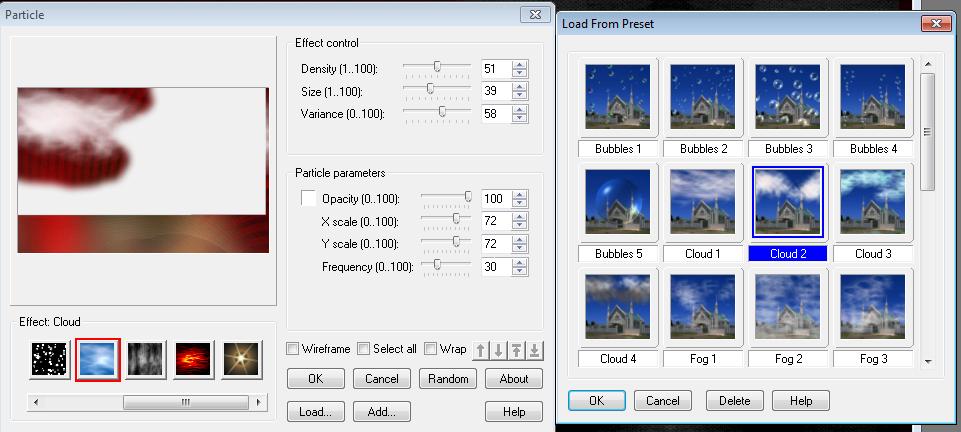Move particle up with the up arrow icon
961x432 pixels.
tap(480, 351)
